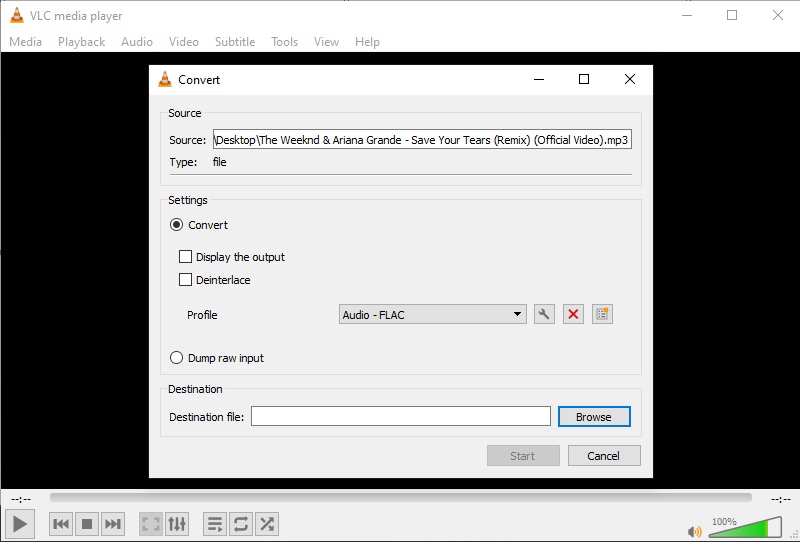
Task: Close the VLC media player window
Action: tap(778, 15)
